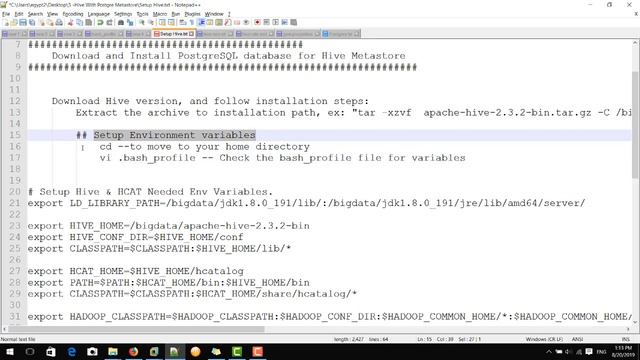Click the Paste toolbar icon

[x=89, y=22]
